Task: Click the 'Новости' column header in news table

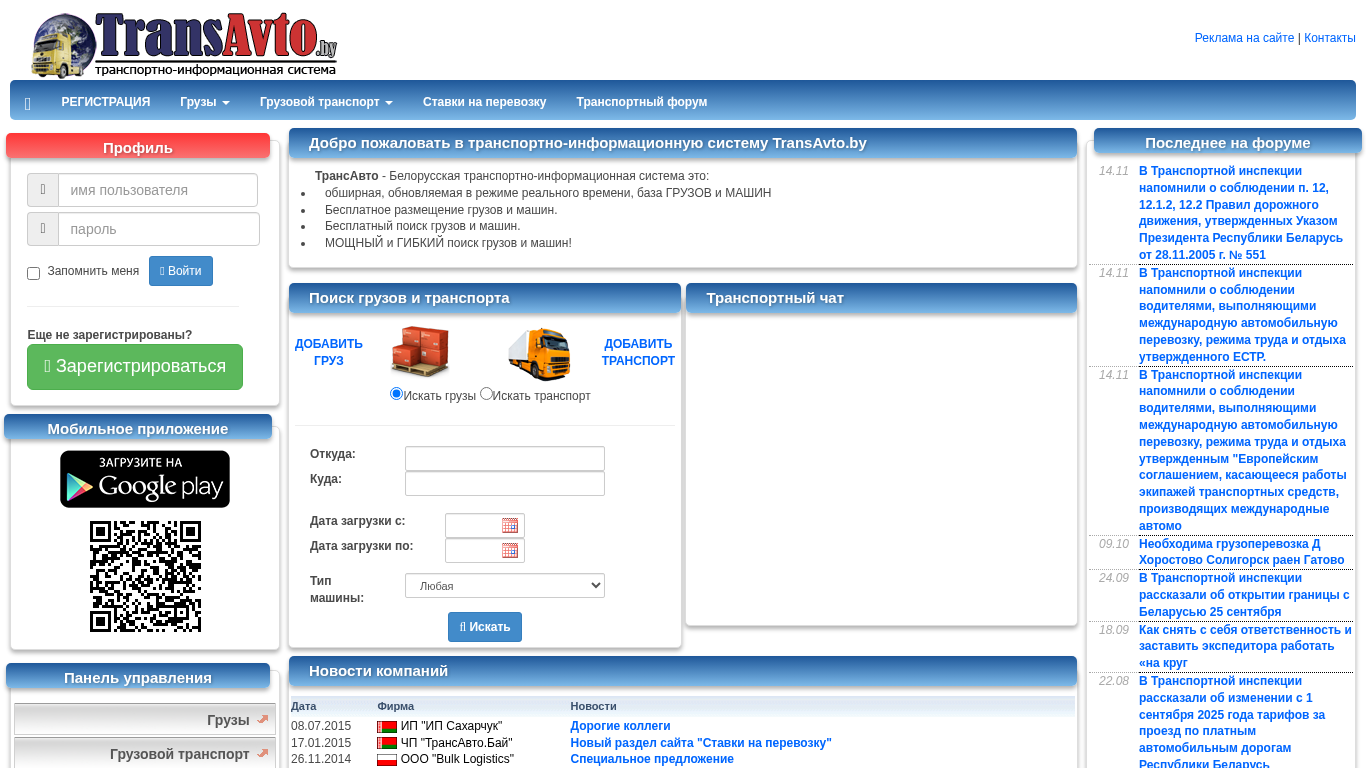Action: [x=594, y=706]
